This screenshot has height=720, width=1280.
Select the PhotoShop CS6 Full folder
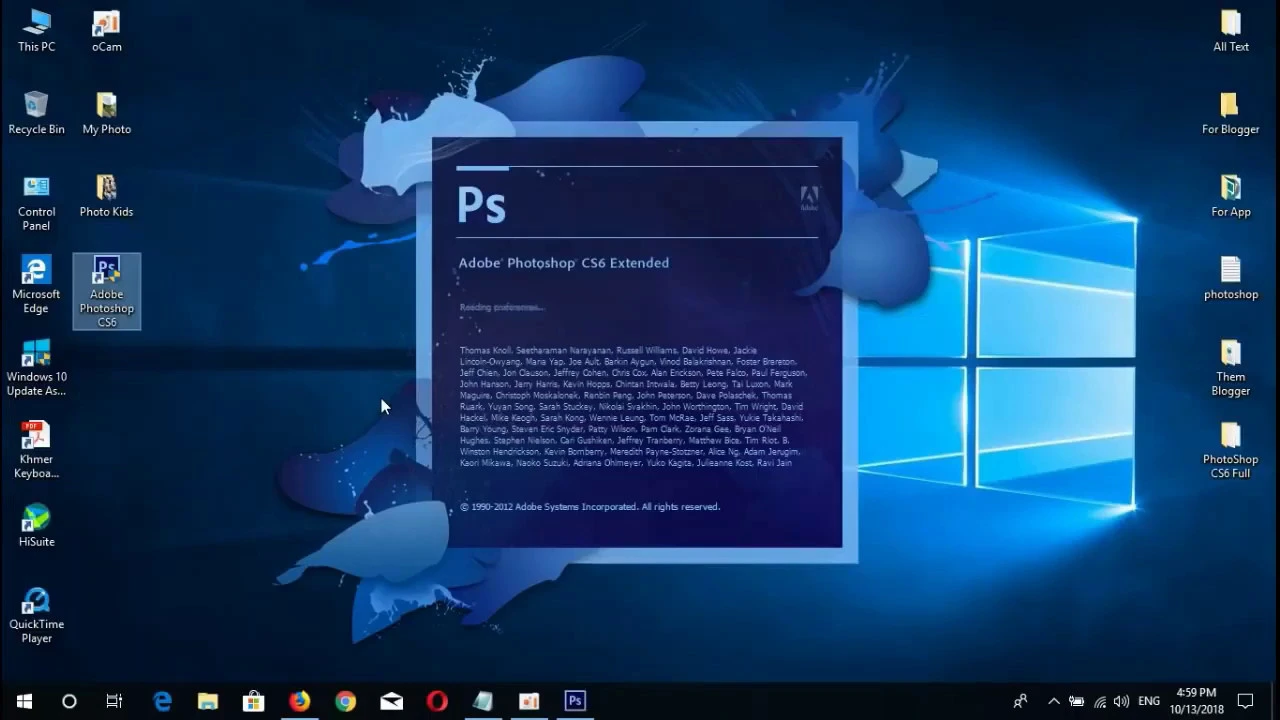pos(1231,450)
